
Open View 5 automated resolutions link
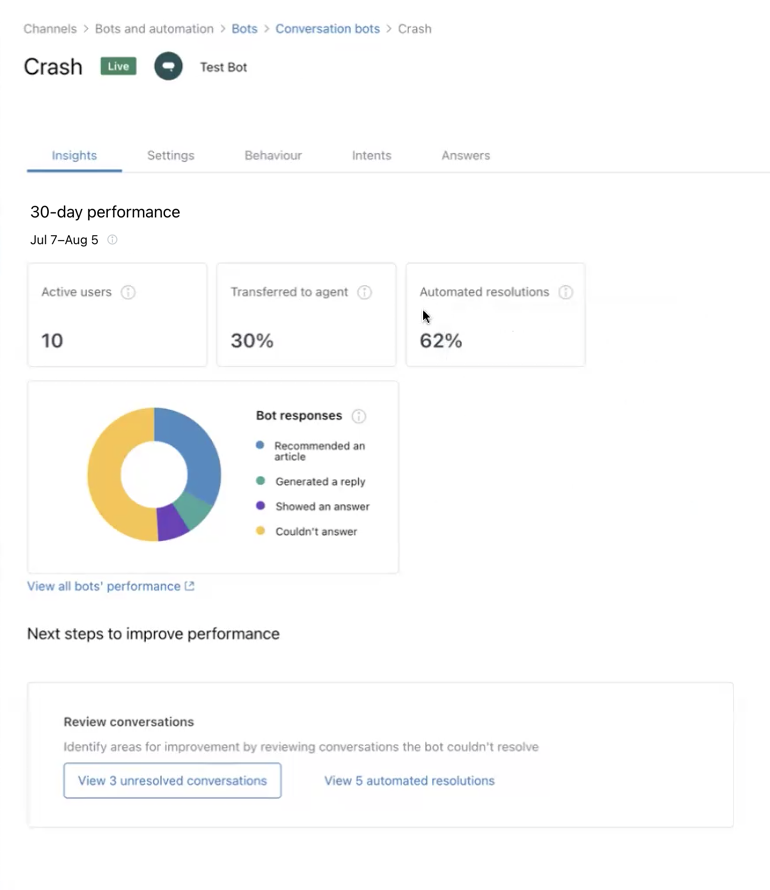[410, 780]
